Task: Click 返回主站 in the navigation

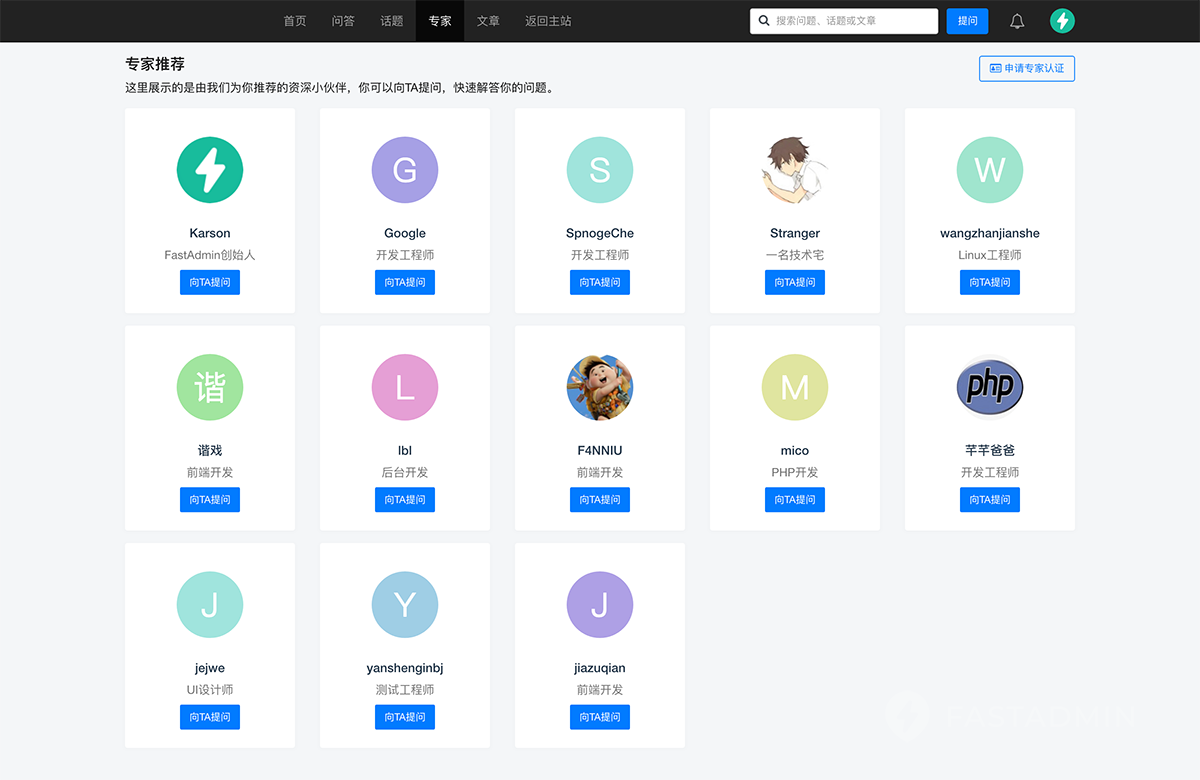Action: pos(548,21)
